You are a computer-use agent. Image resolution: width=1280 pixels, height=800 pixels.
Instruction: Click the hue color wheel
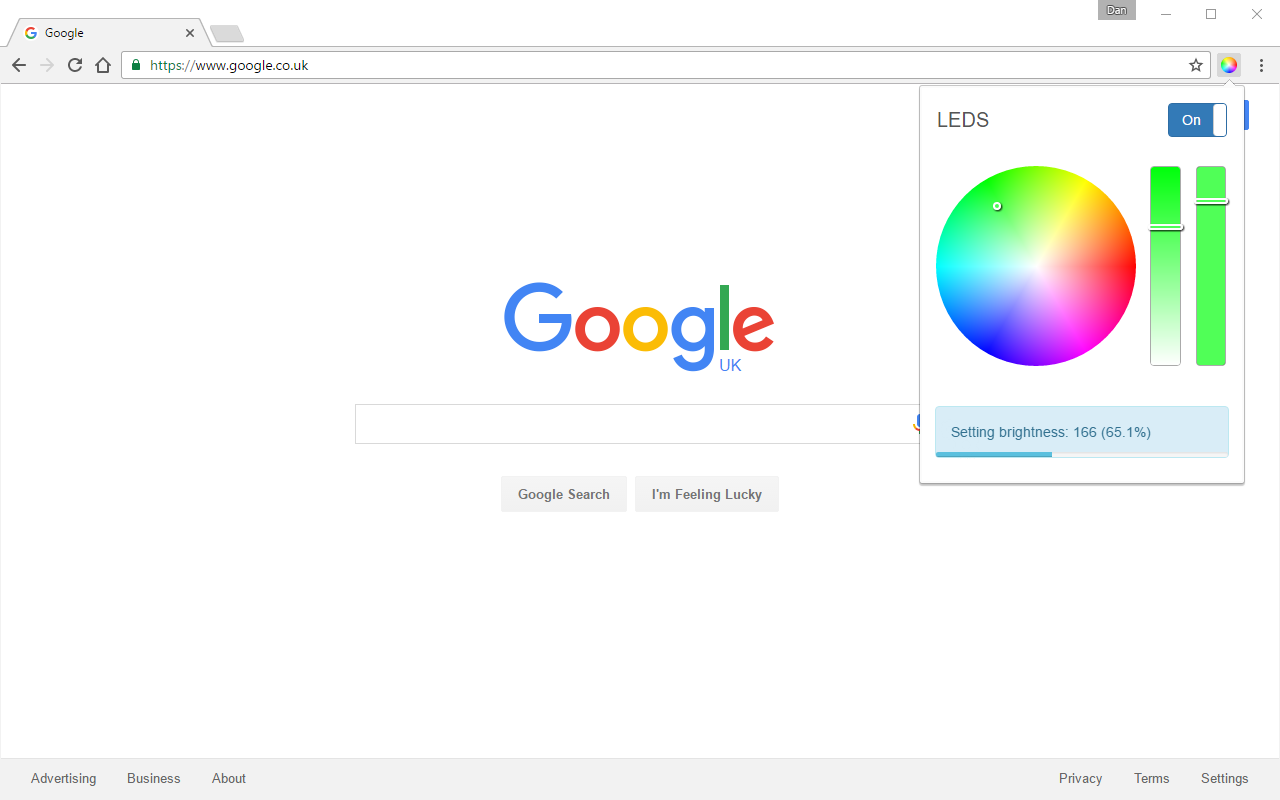pyautogui.click(x=1036, y=266)
